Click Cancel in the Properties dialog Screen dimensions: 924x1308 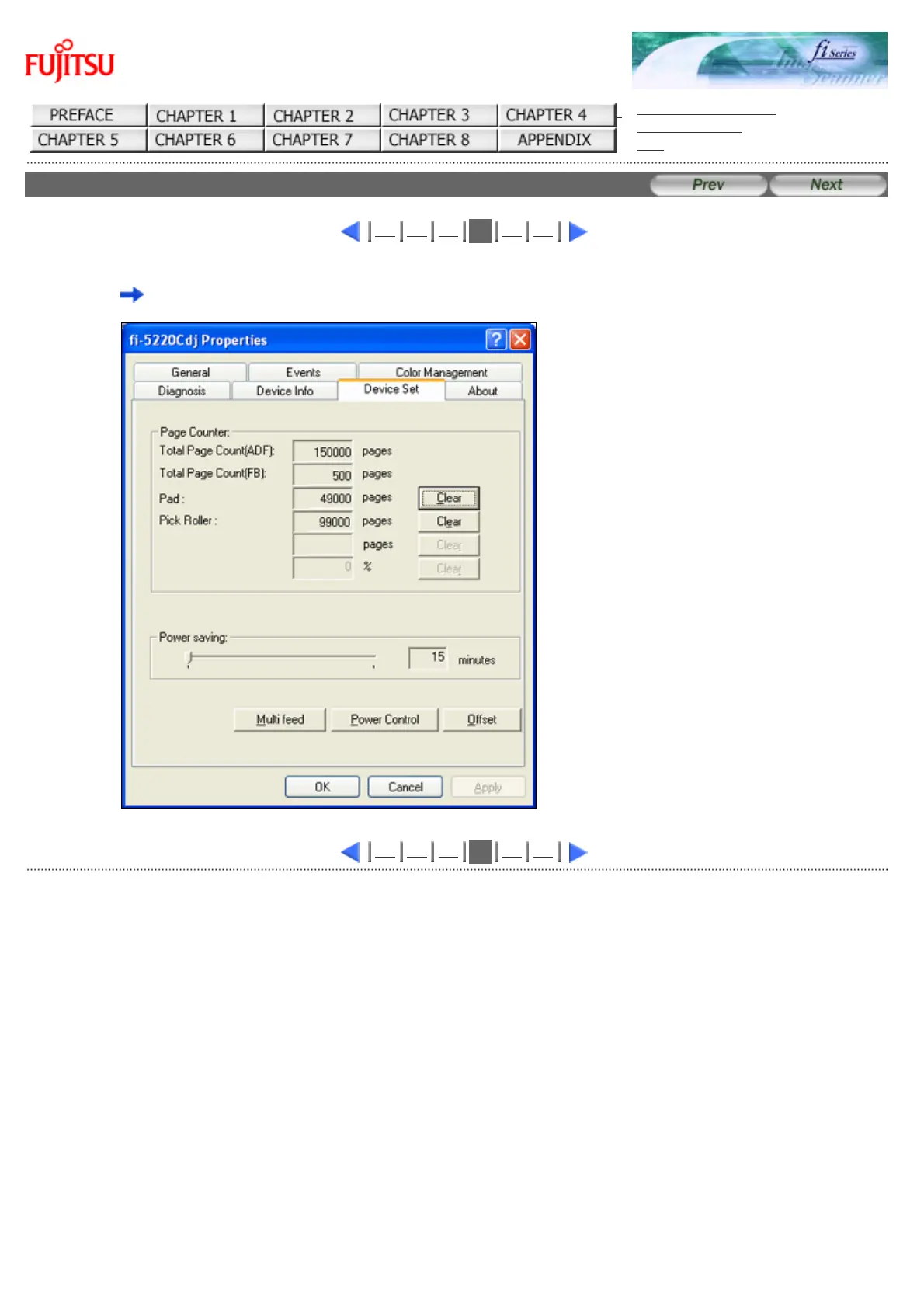click(x=405, y=787)
